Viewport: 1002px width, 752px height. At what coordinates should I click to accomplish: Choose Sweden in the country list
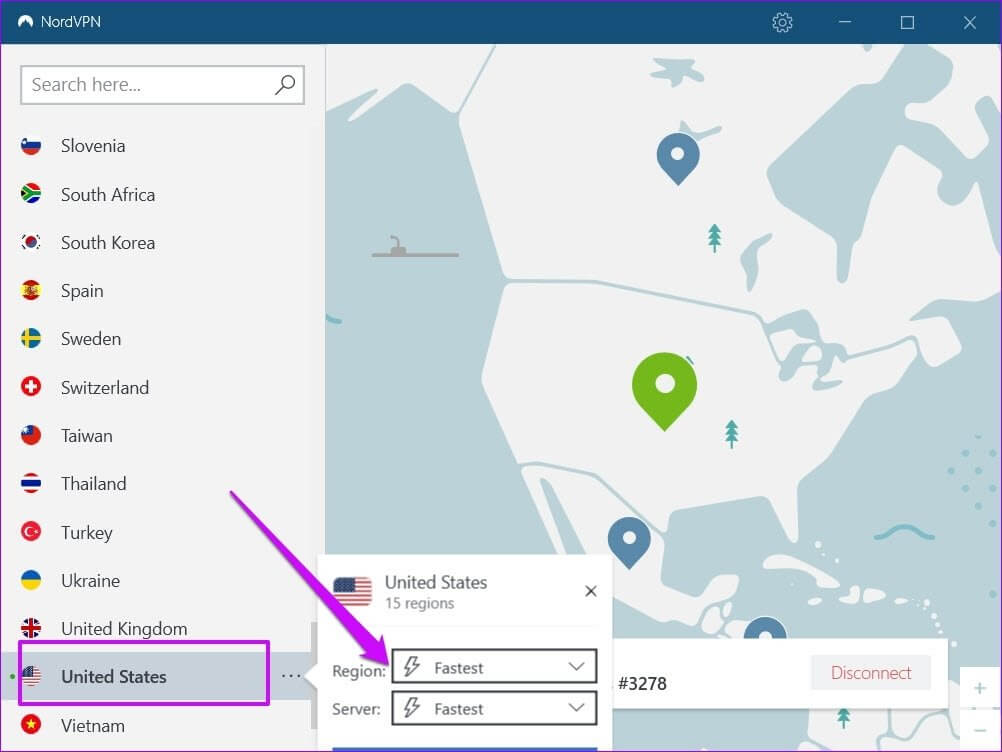(90, 339)
